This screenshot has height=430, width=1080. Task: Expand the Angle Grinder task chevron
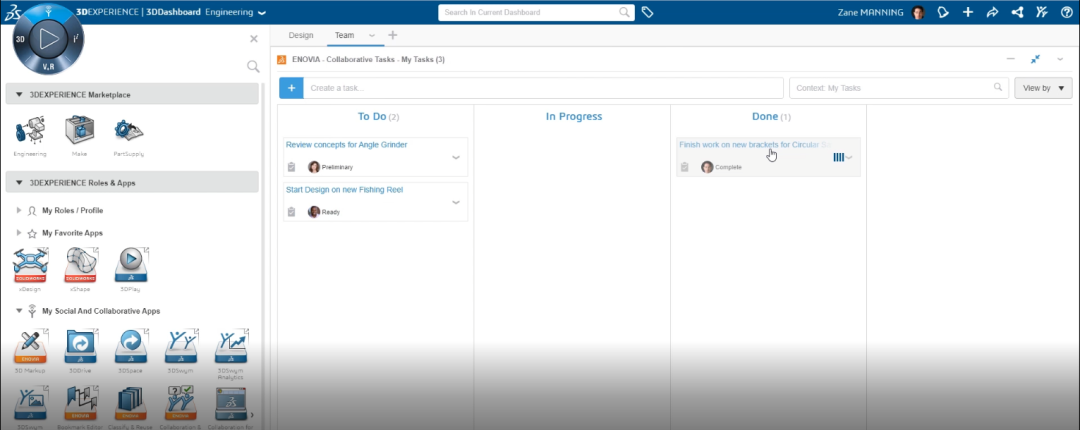pos(455,157)
